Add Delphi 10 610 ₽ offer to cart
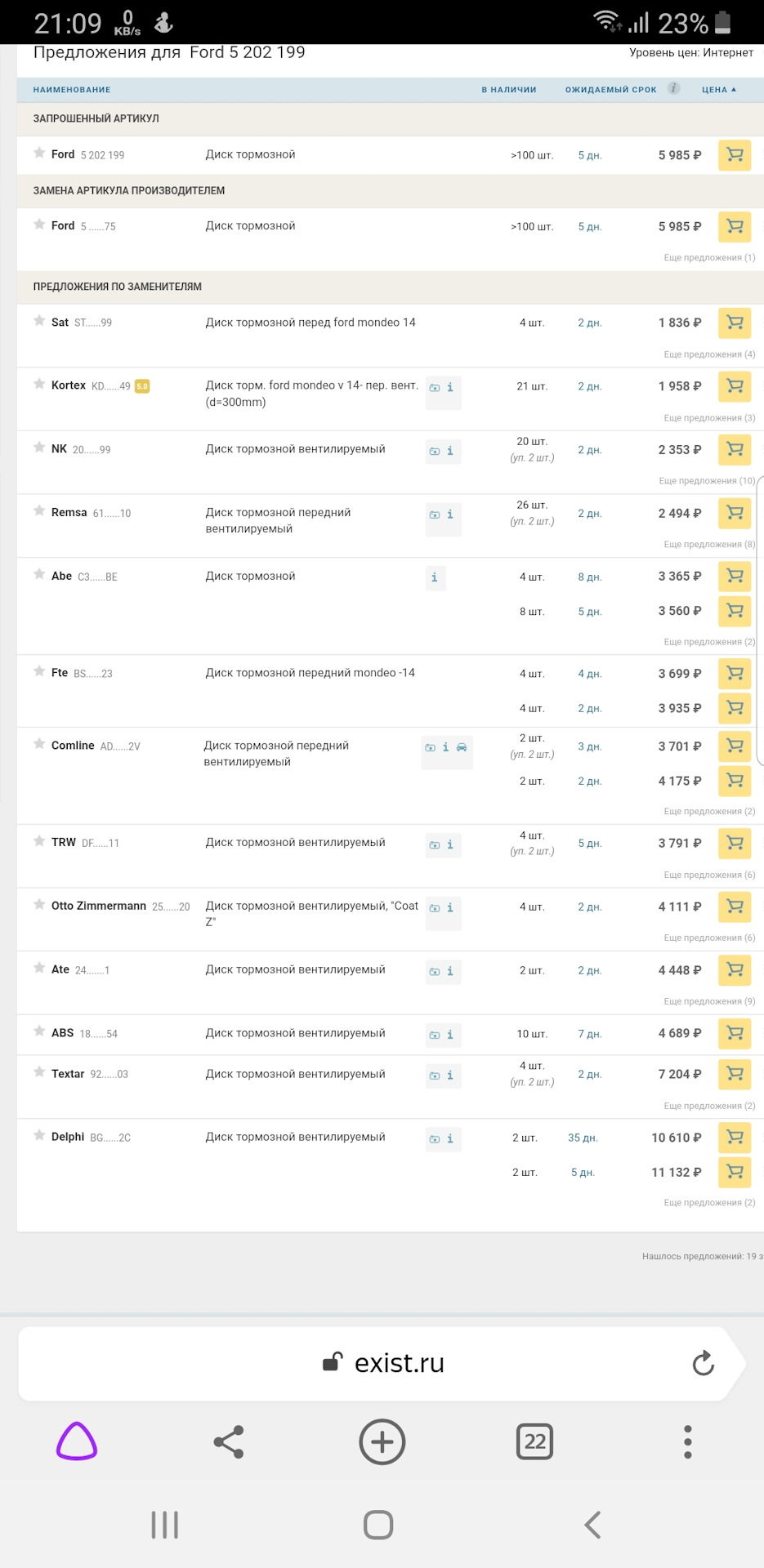The image size is (764, 1568). [734, 1137]
